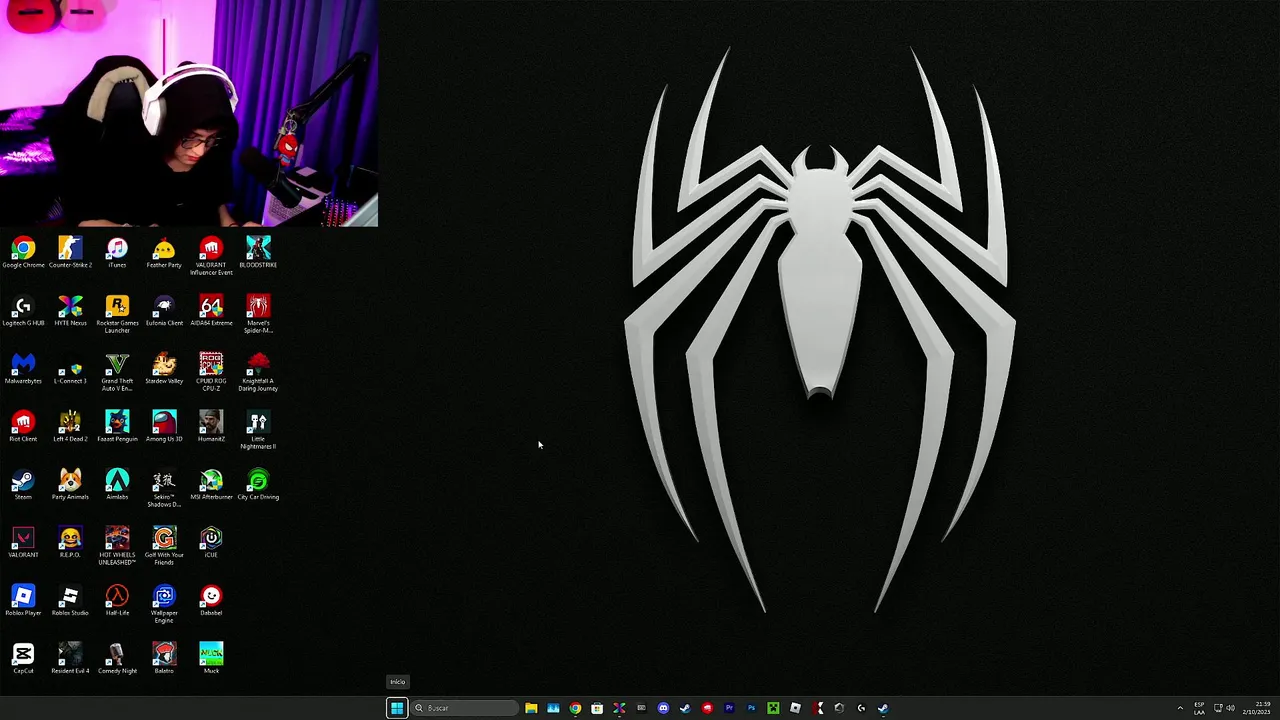This screenshot has width=1280, height=720.
Task: Select Marvel's Spider-Man desktop shortcut
Action: (x=258, y=313)
